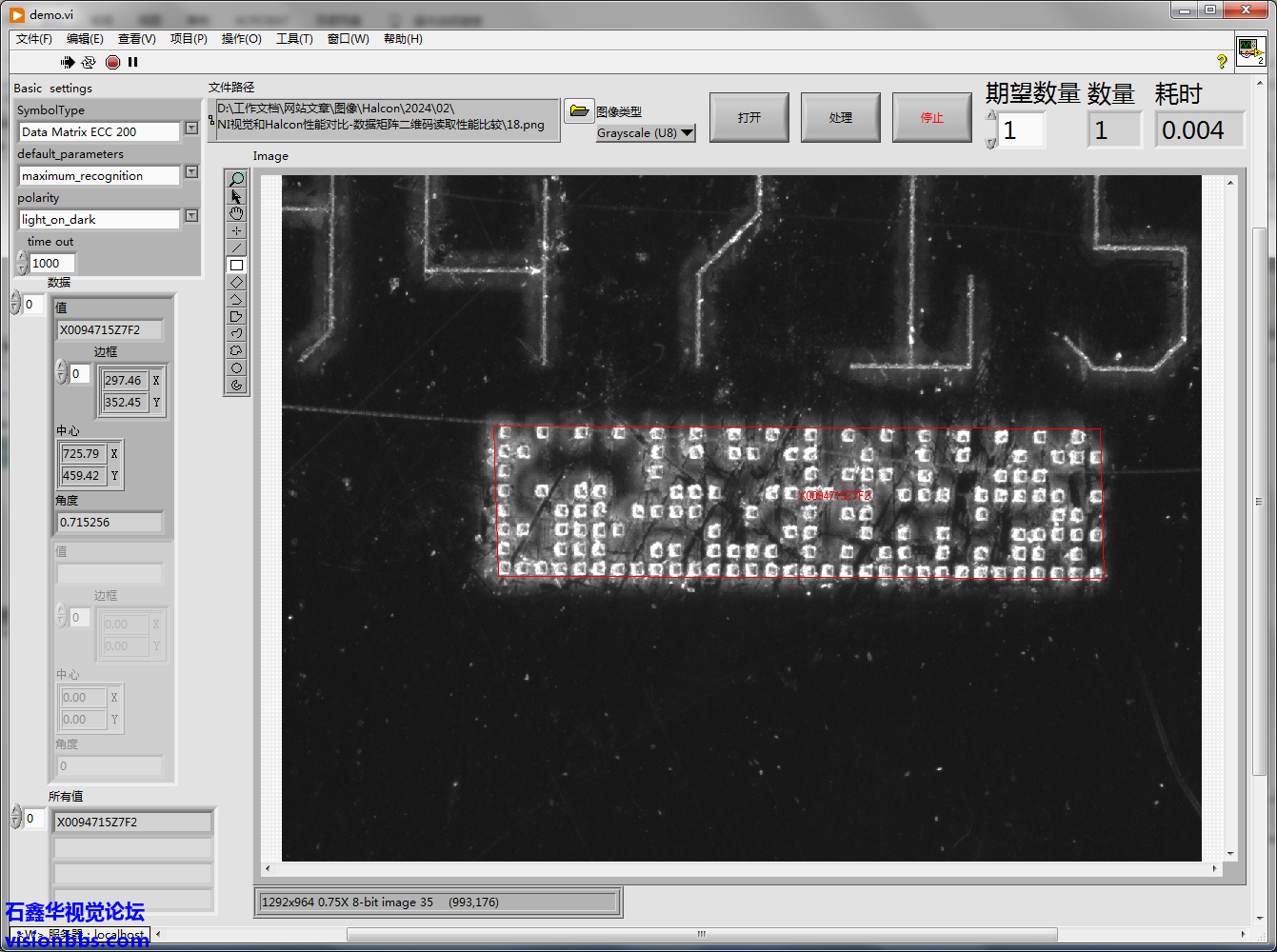Screen dimensions: 1277x952
Task: Browse file path with folder icon
Action: (x=579, y=110)
